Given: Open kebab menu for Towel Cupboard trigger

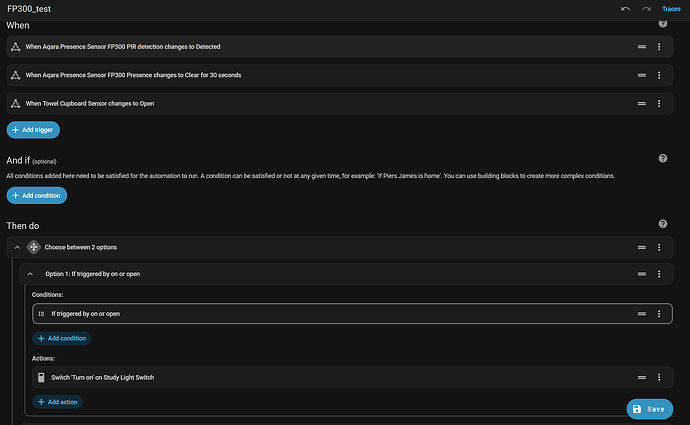Looking at the screenshot, I should [659, 103].
